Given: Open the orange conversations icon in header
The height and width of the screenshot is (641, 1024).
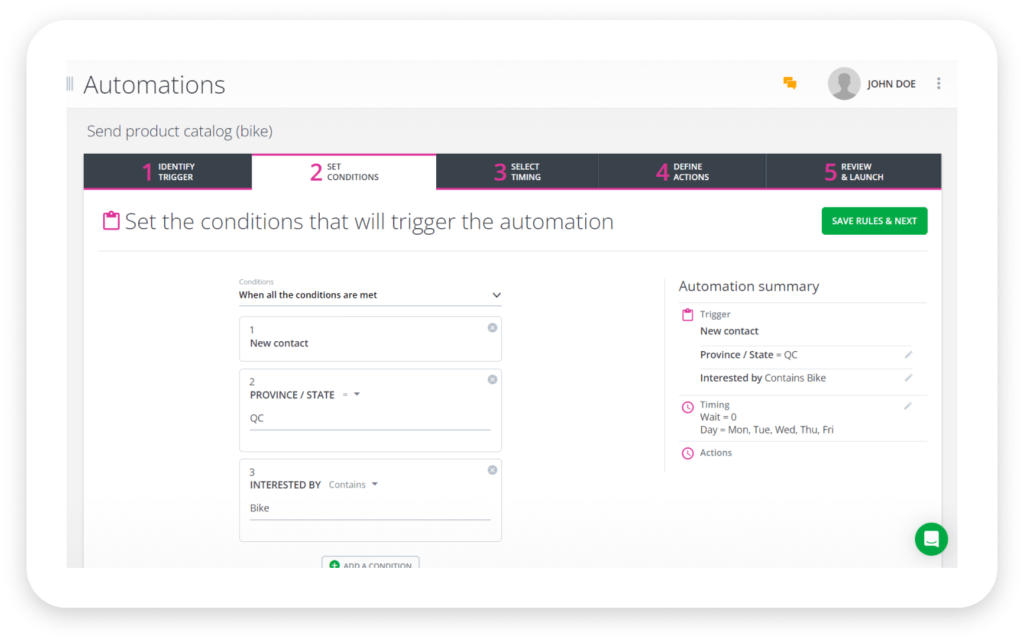Looking at the screenshot, I should click(x=789, y=84).
